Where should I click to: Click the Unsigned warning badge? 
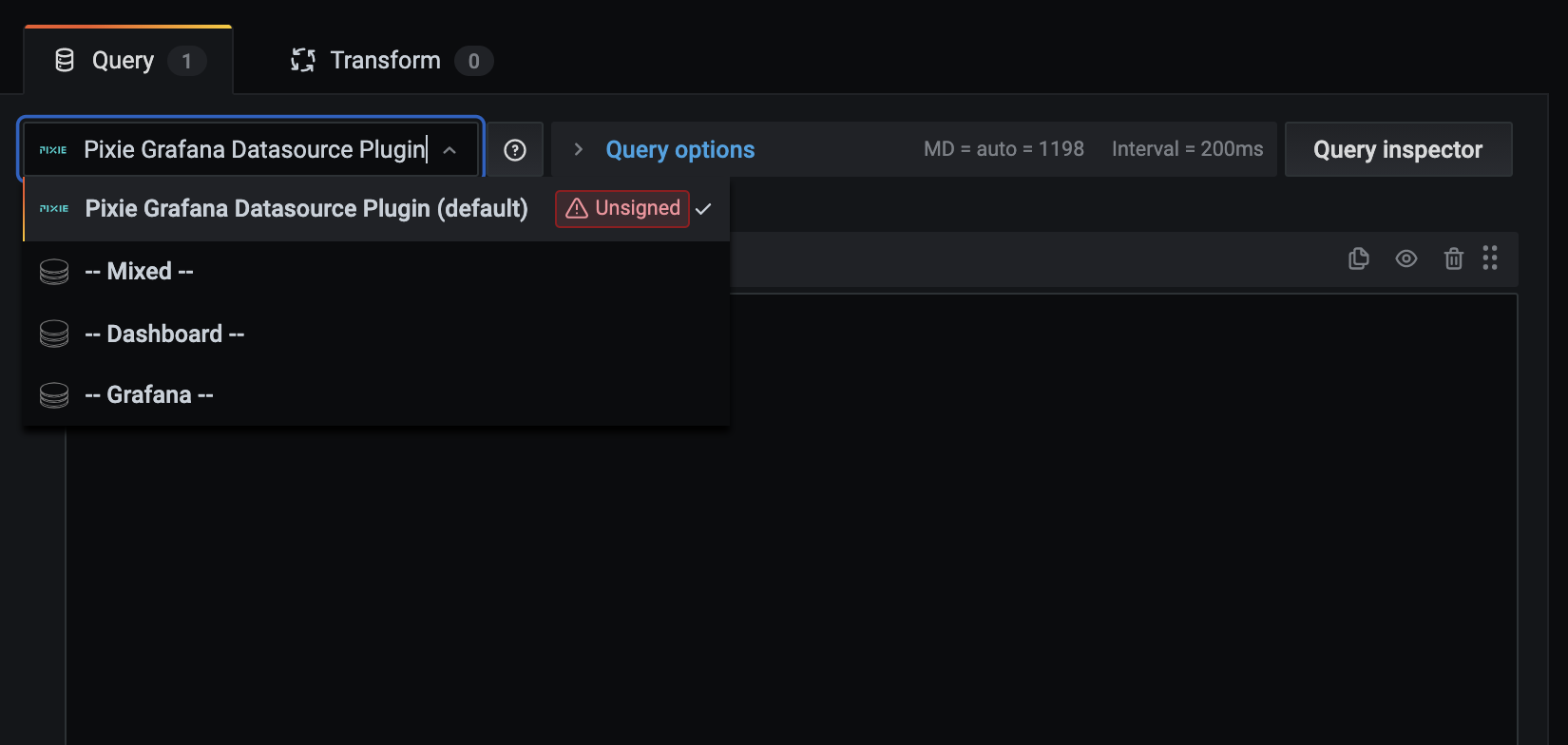pos(622,208)
